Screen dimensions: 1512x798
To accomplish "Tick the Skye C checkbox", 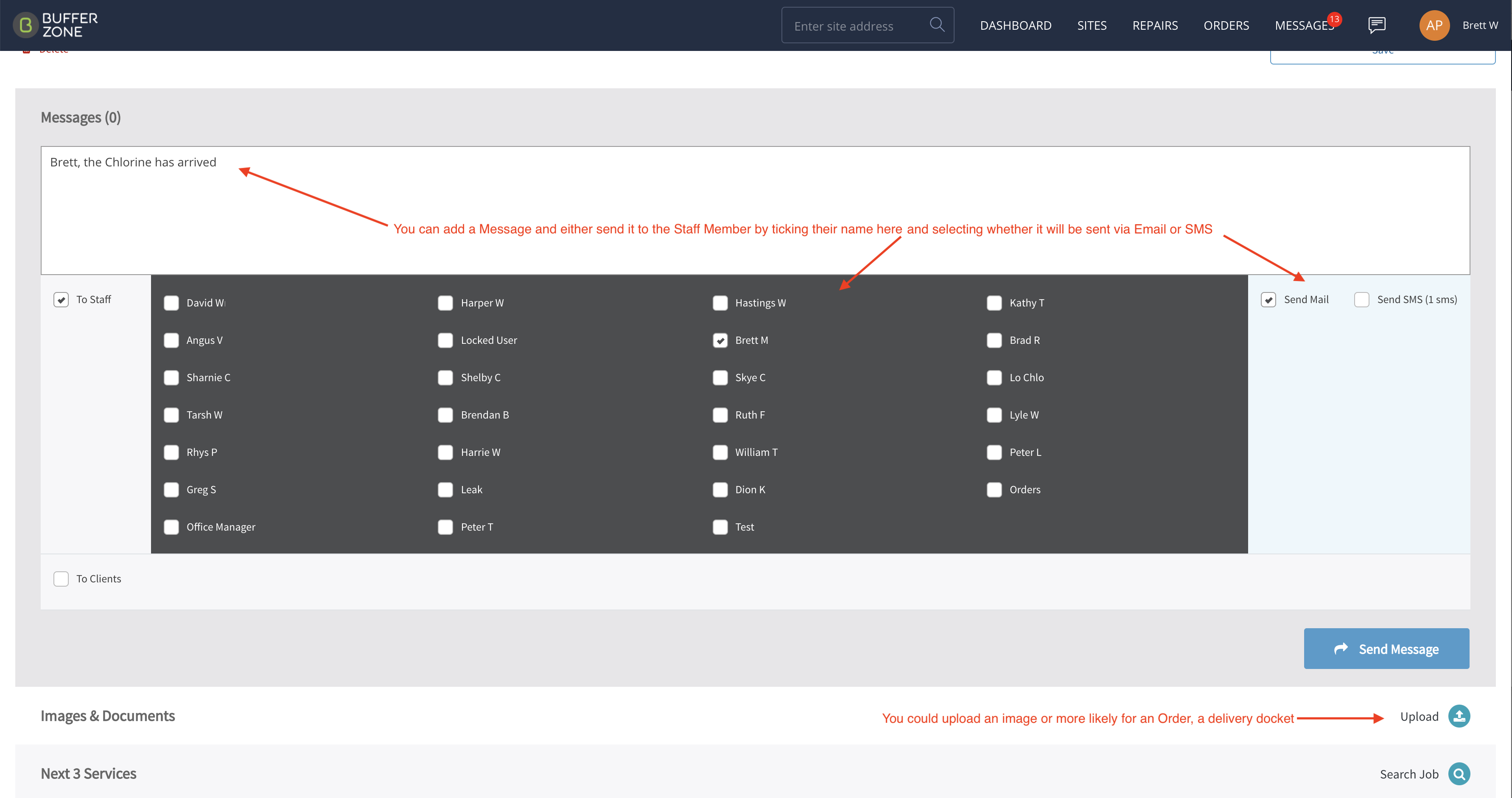I will [x=720, y=378].
